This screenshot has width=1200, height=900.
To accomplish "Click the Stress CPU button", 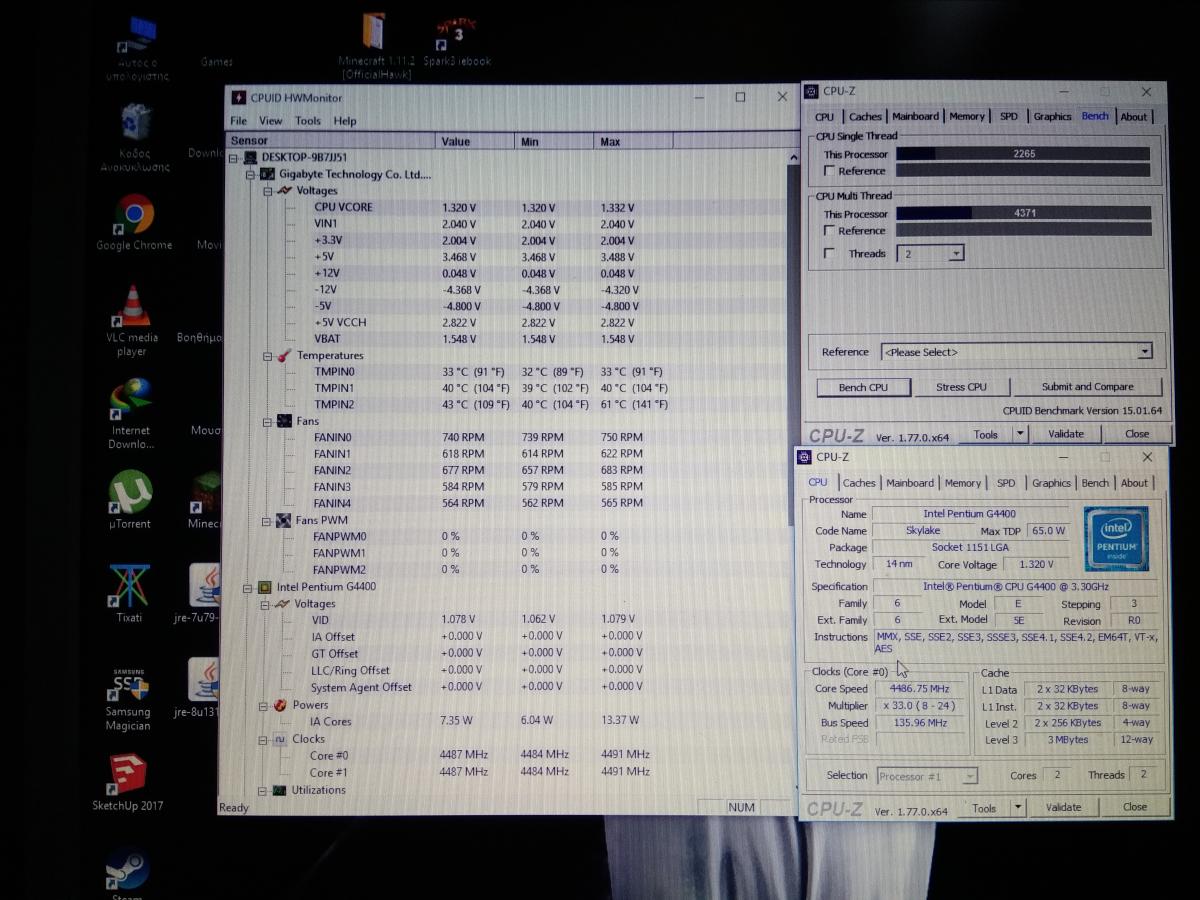I will [961, 387].
